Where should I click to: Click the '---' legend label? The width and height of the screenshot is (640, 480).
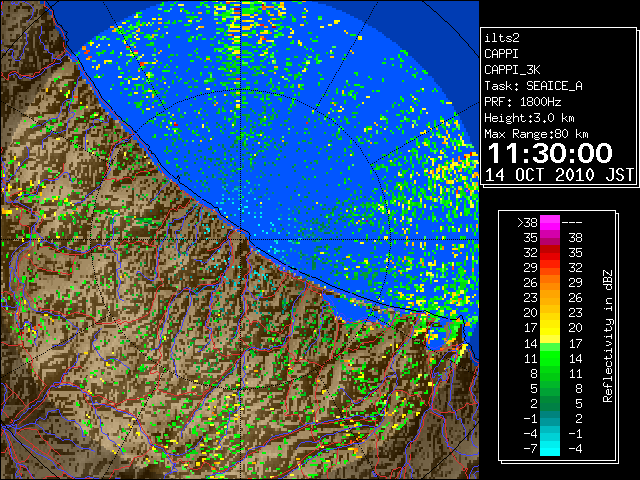pyautogui.click(x=572, y=223)
